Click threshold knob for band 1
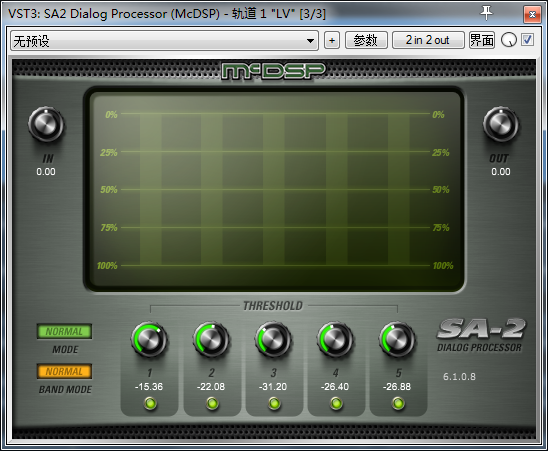548x451 pixels. click(x=149, y=339)
